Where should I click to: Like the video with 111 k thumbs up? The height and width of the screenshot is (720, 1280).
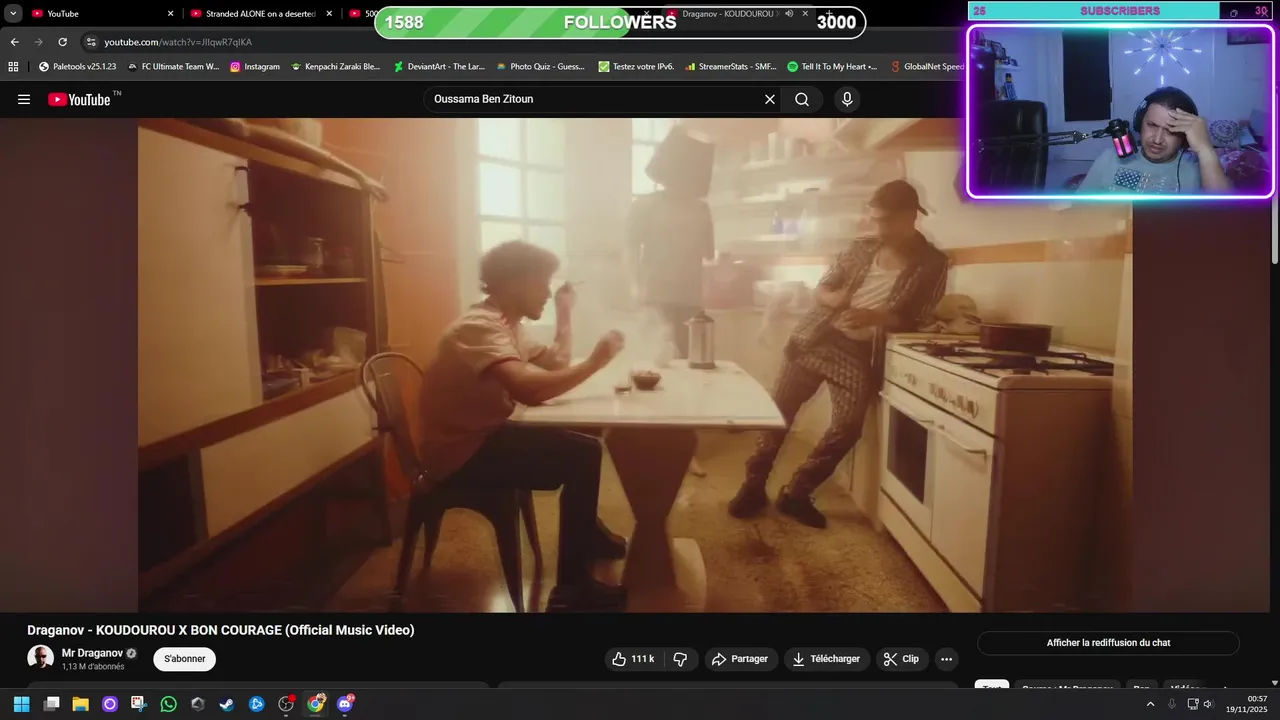[x=633, y=659]
